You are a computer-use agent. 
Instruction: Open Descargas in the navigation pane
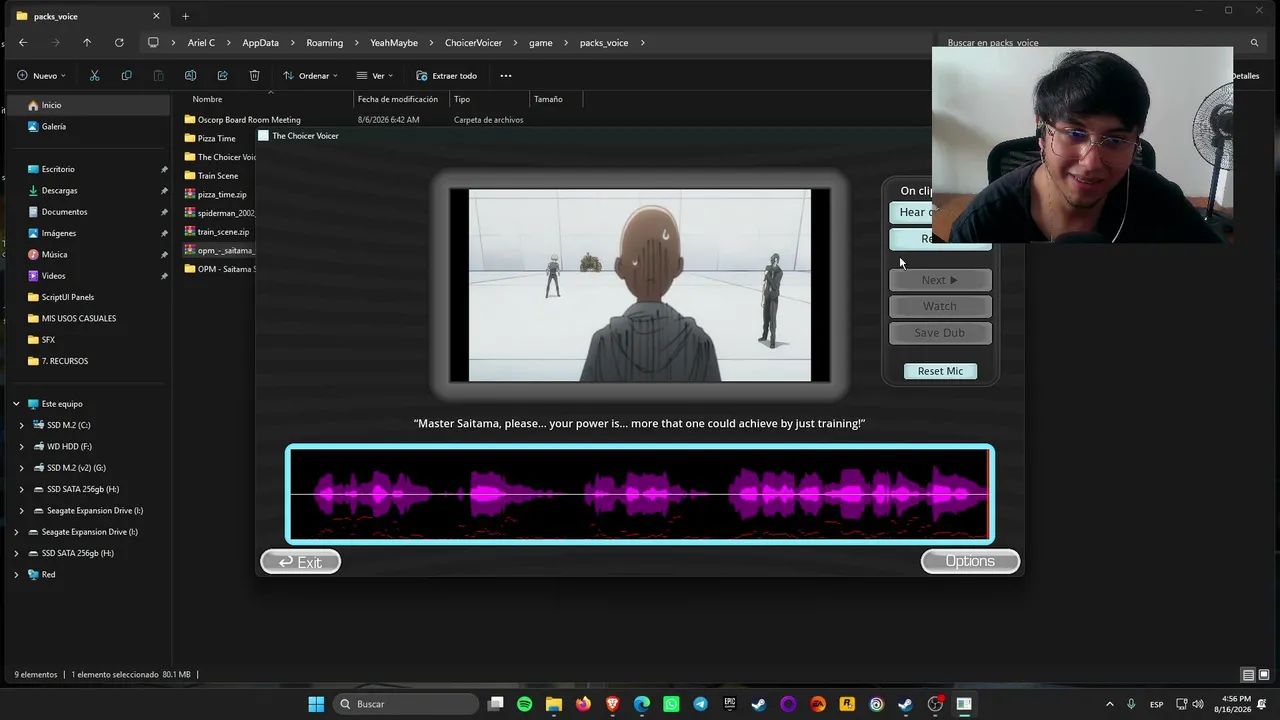point(59,191)
